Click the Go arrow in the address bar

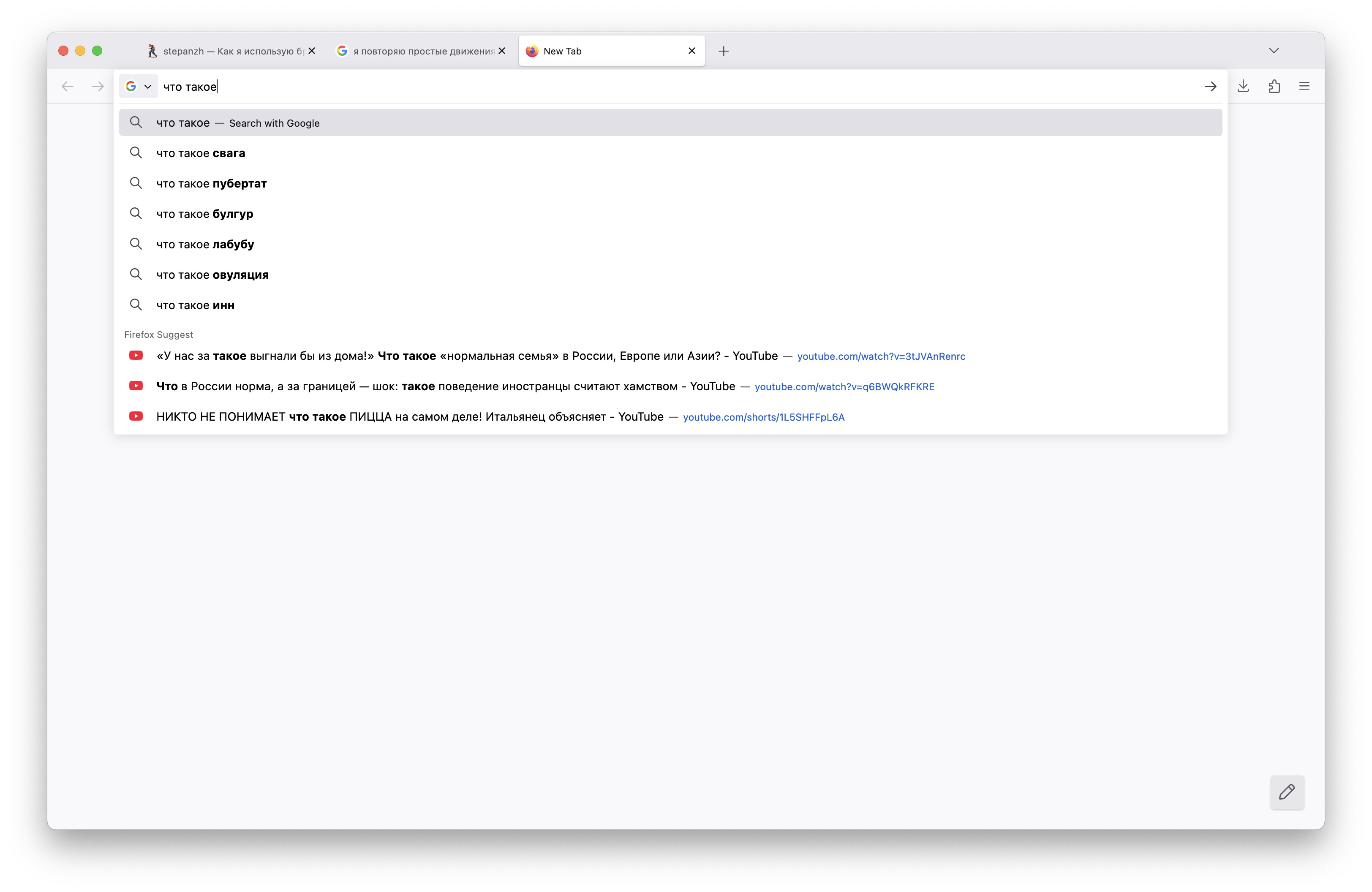(1210, 87)
